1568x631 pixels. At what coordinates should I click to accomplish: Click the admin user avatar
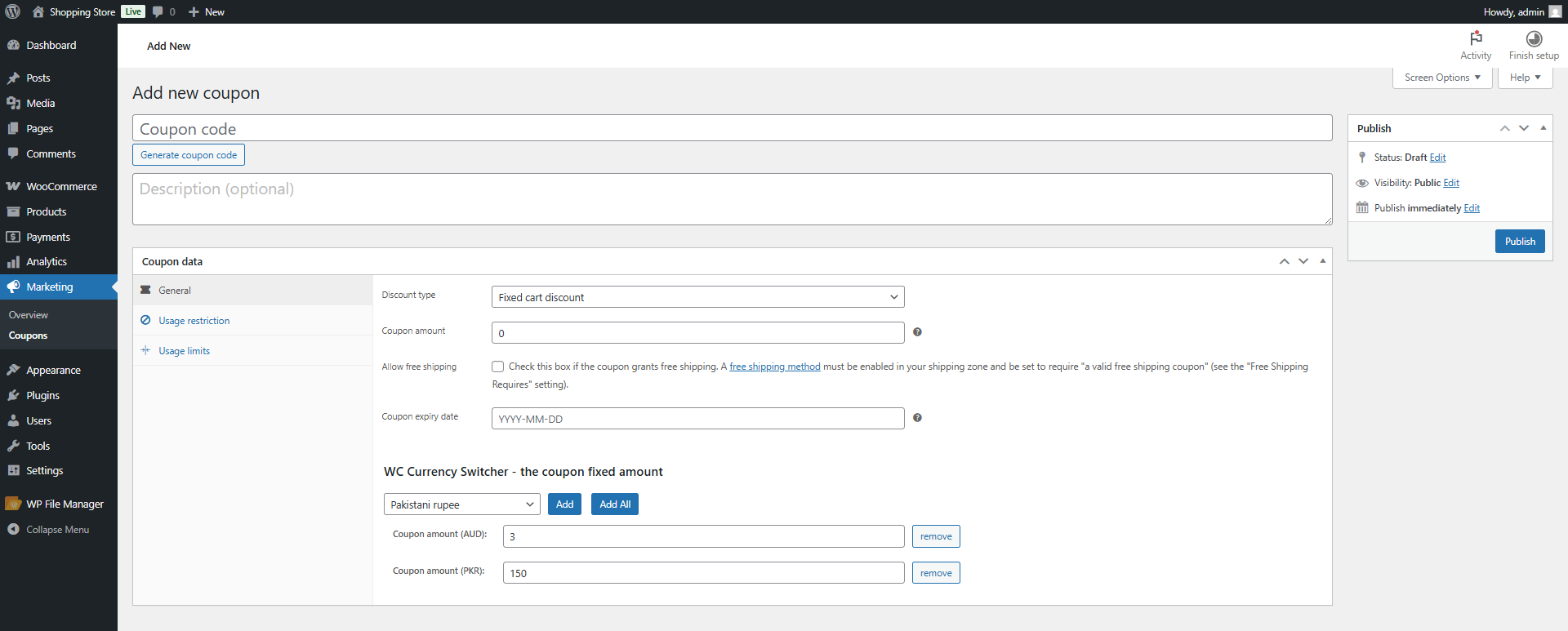[1555, 11]
